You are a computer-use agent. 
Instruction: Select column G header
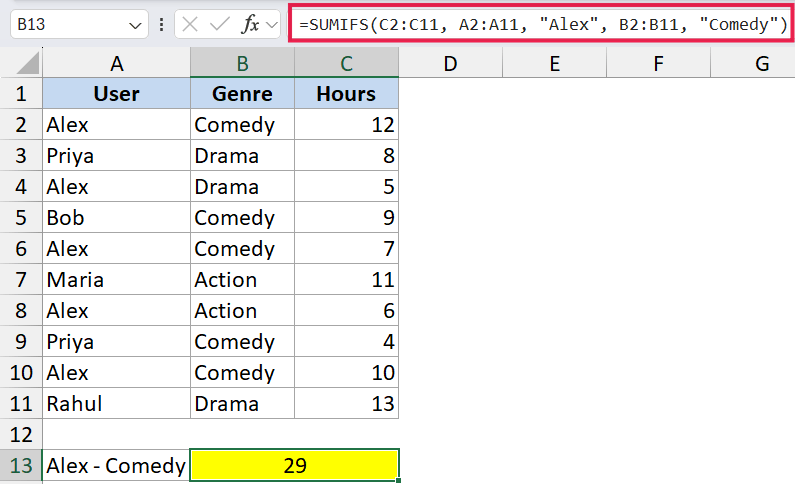point(753,63)
